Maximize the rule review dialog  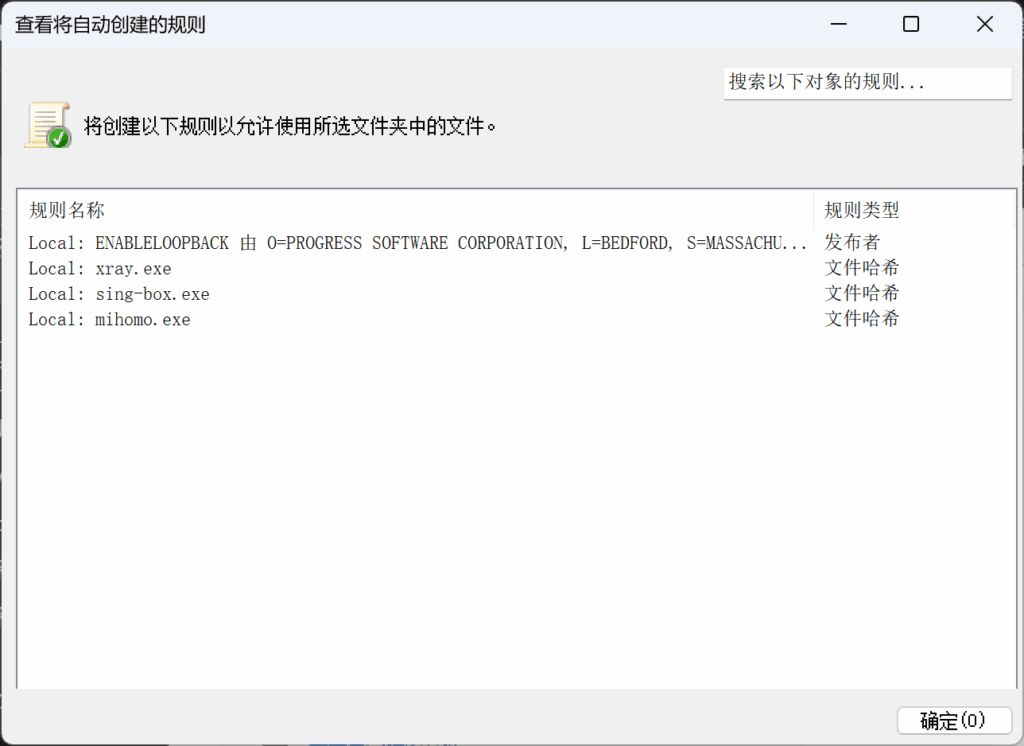click(x=910, y=25)
